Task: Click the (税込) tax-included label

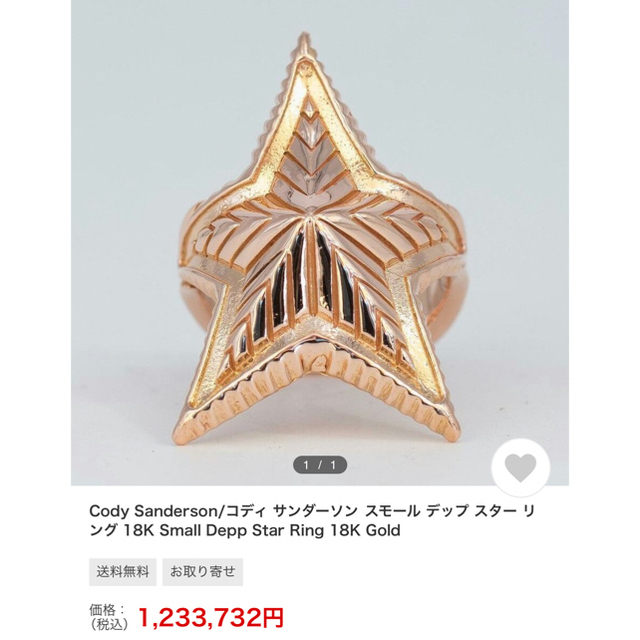Action: [x=109, y=624]
